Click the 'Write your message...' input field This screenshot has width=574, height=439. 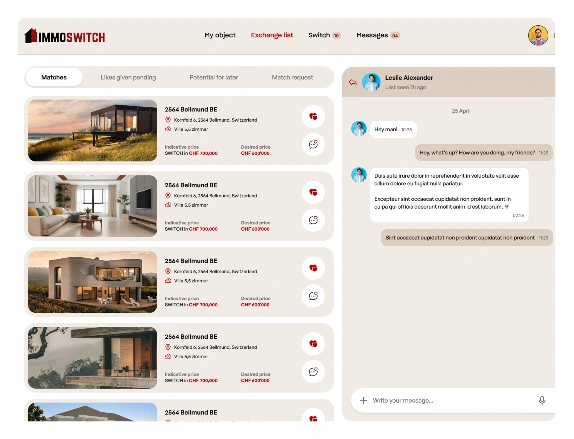(x=452, y=400)
